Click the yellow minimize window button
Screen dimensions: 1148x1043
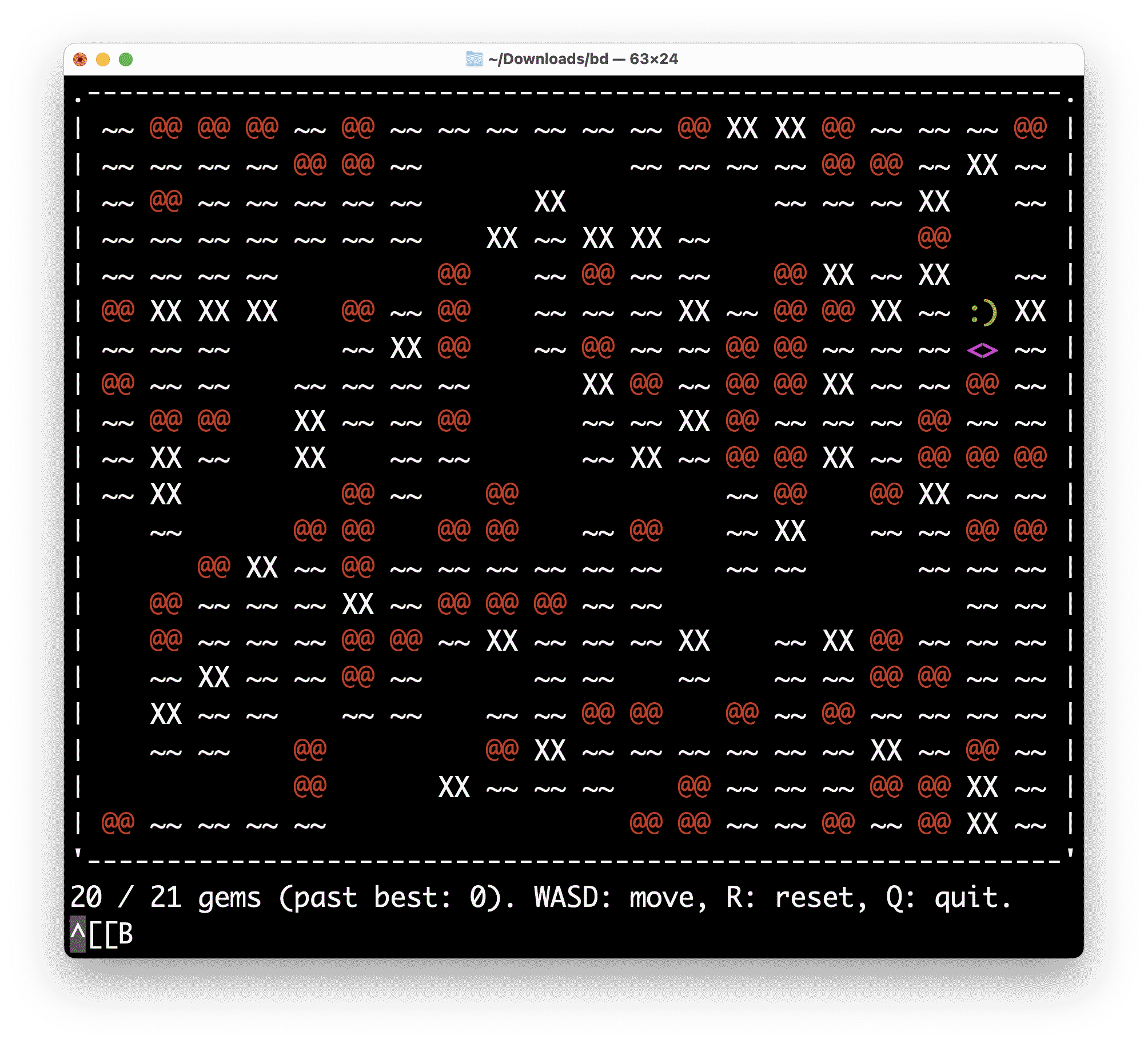103,59
